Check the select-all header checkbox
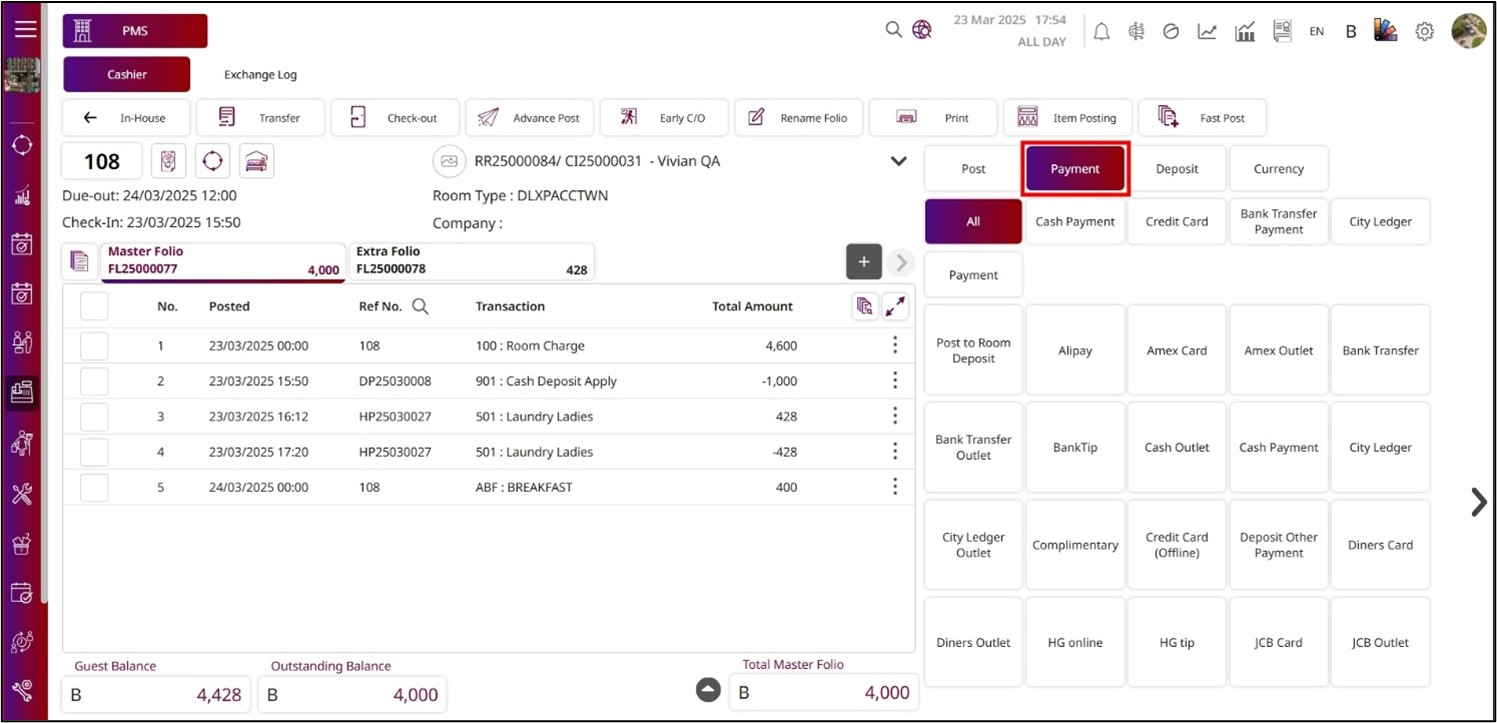This screenshot has height=723, width=1497. click(x=94, y=307)
